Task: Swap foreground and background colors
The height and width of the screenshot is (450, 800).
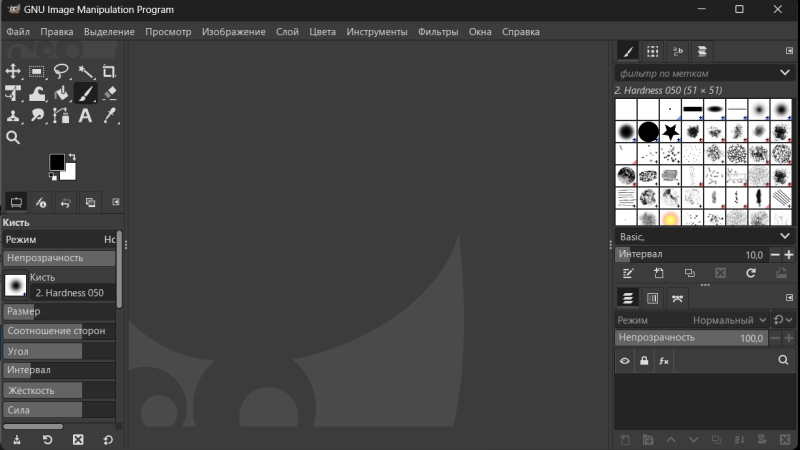Action: click(72, 157)
